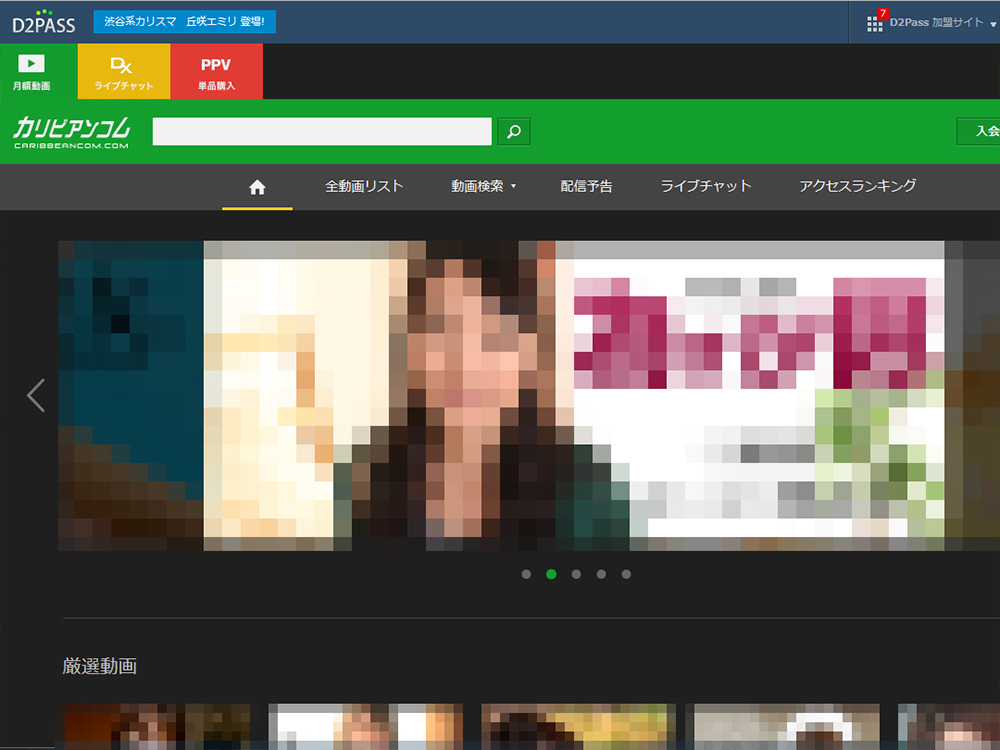The width and height of the screenshot is (1000, 750).
Task: Select the yellow ライブチャット DX icon
Action: coord(124,71)
